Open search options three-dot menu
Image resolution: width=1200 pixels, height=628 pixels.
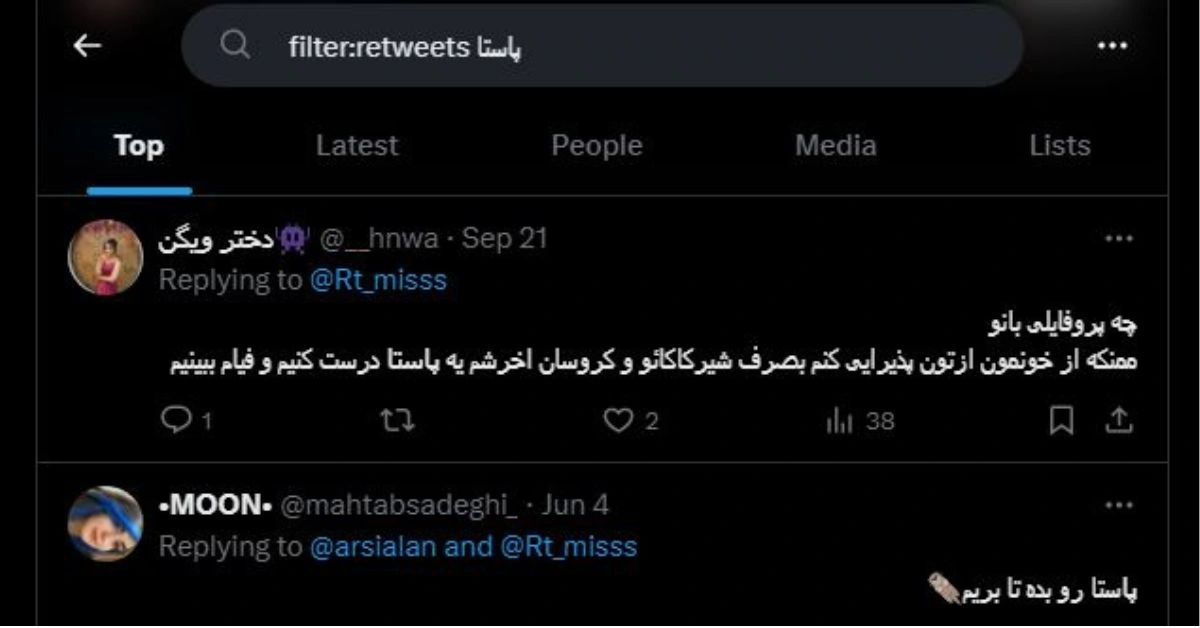coord(1113,46)
